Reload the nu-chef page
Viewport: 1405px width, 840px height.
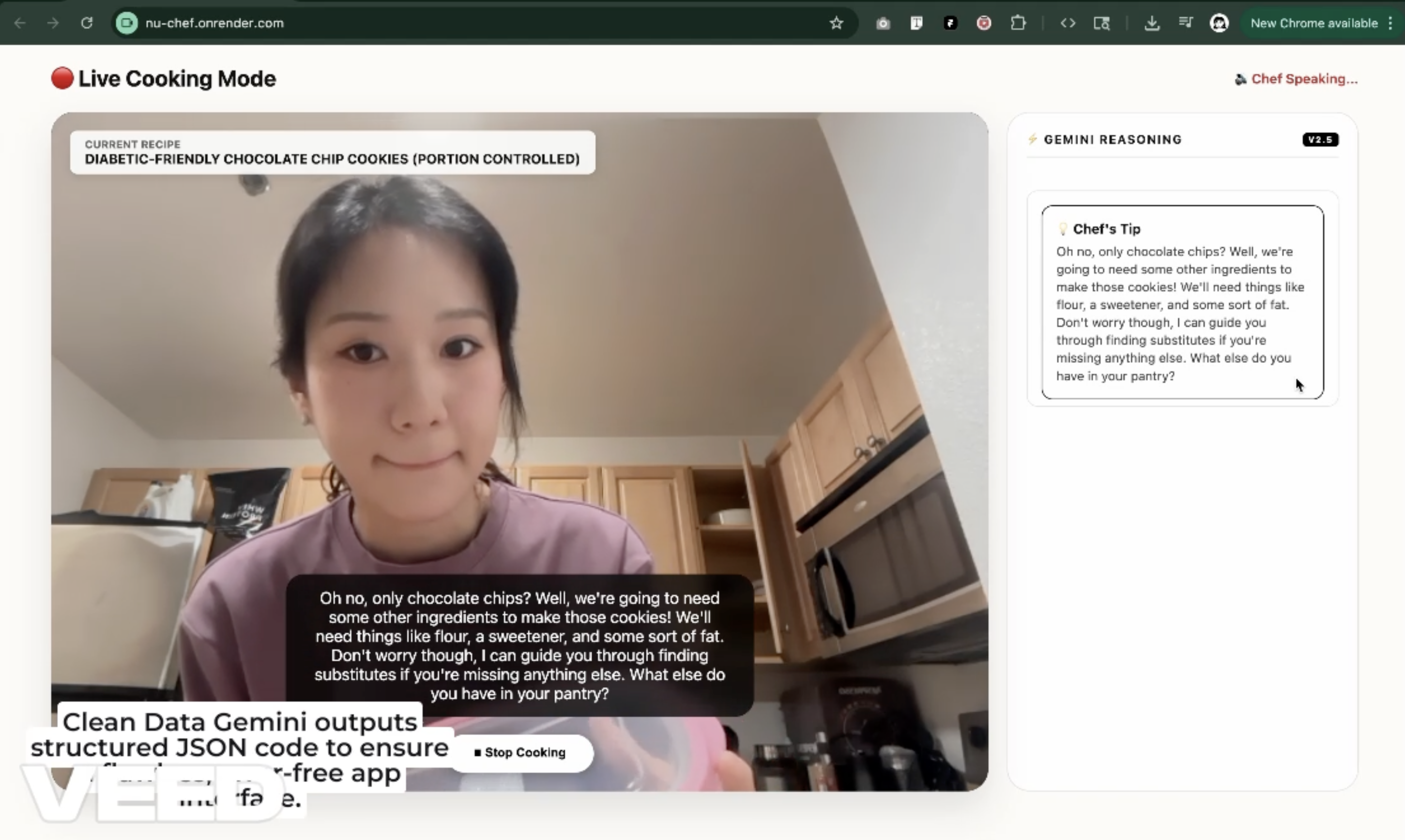[x=87, y=23]
